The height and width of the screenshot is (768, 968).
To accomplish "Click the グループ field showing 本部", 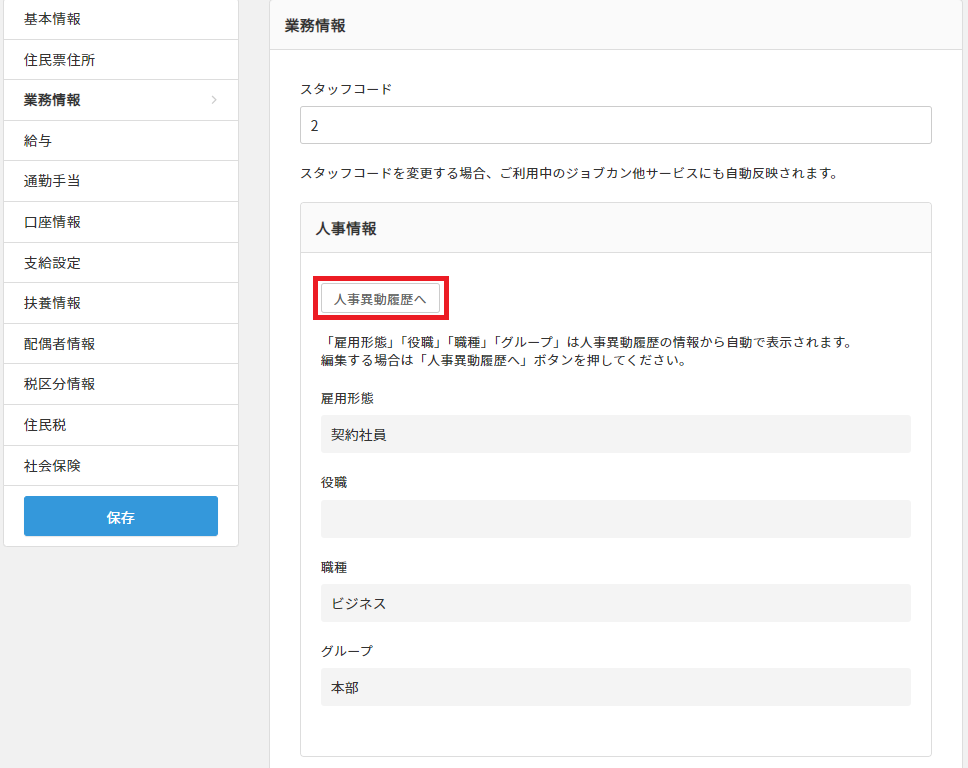I will coord(615,687).
